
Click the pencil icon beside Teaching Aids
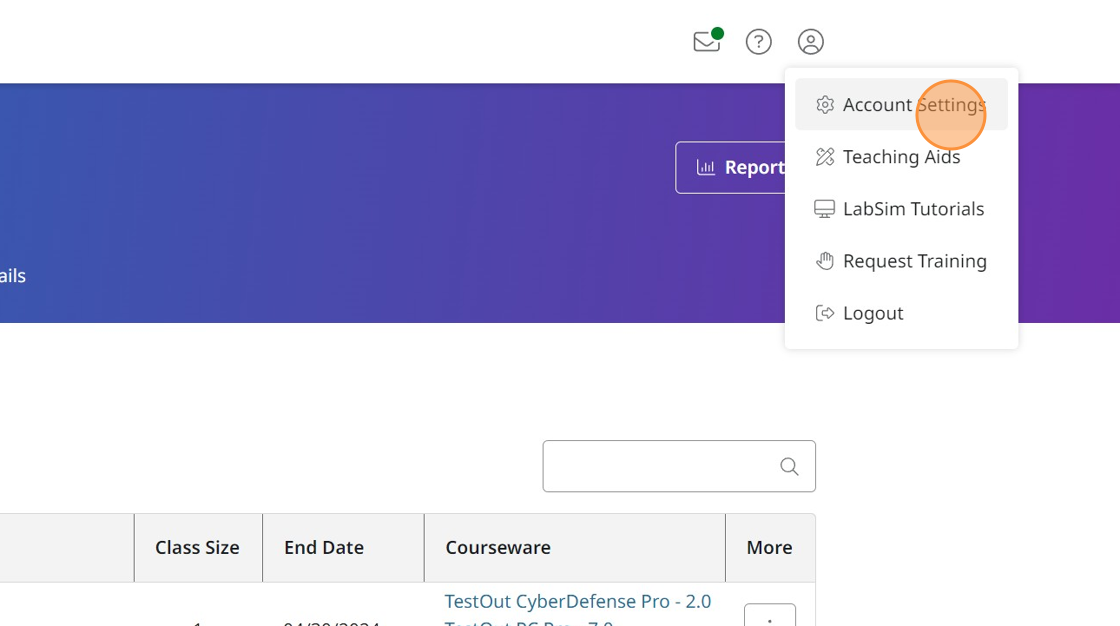825,156
